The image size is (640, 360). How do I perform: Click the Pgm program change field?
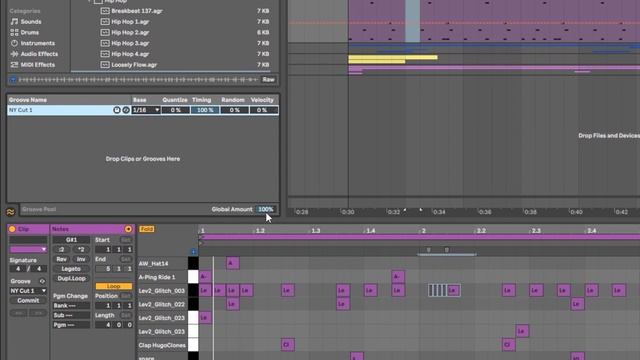coord(71,325)
